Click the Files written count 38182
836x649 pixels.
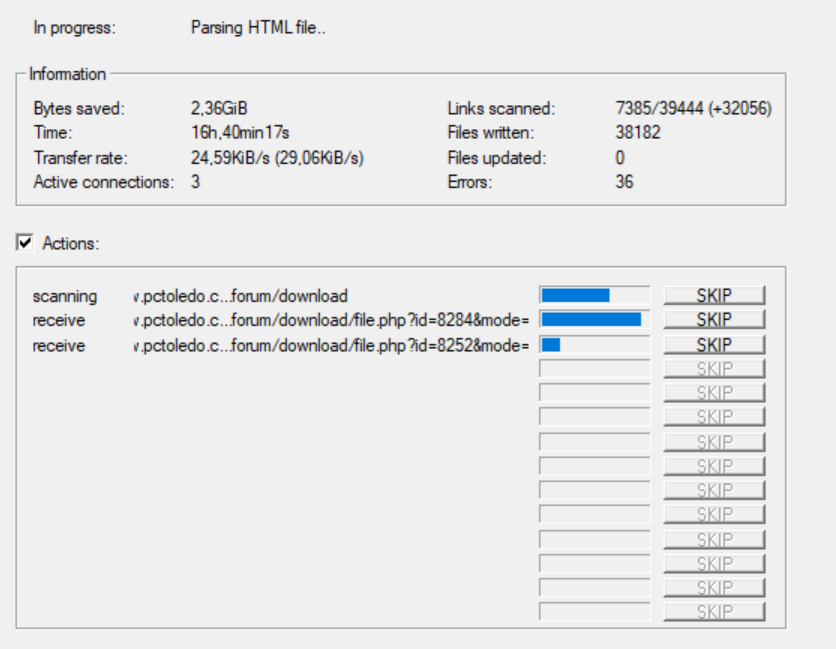638,132
